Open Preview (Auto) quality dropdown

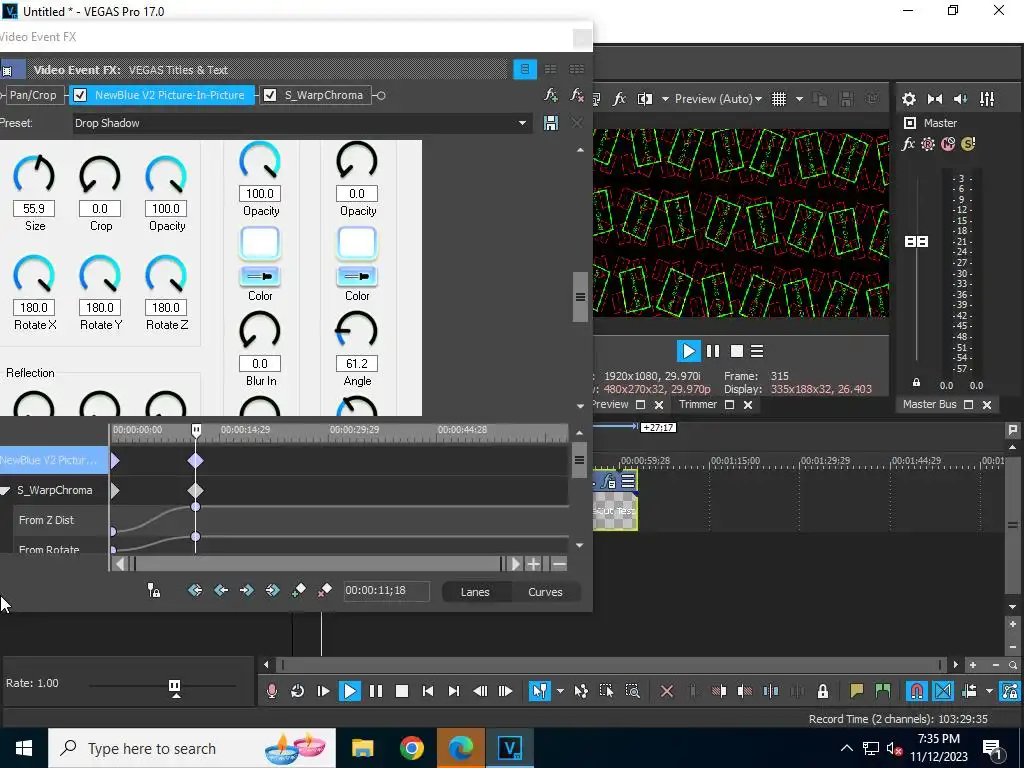tap(718, 99)
